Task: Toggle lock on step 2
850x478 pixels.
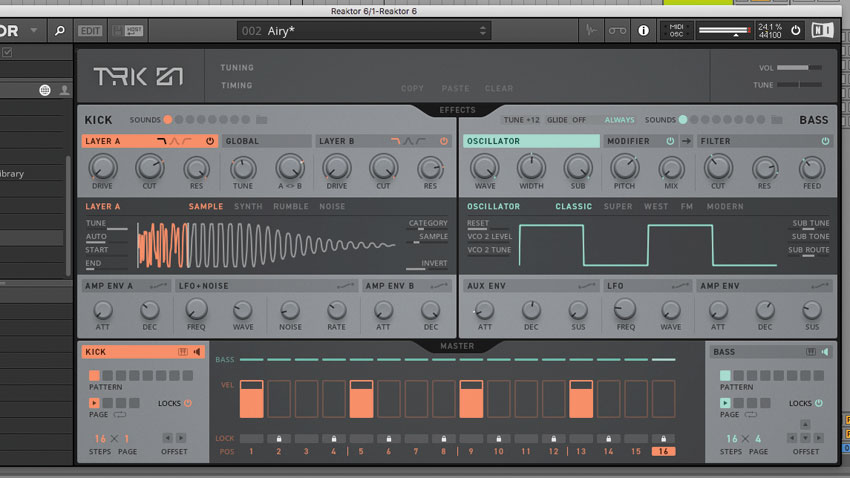Action: 279,438
